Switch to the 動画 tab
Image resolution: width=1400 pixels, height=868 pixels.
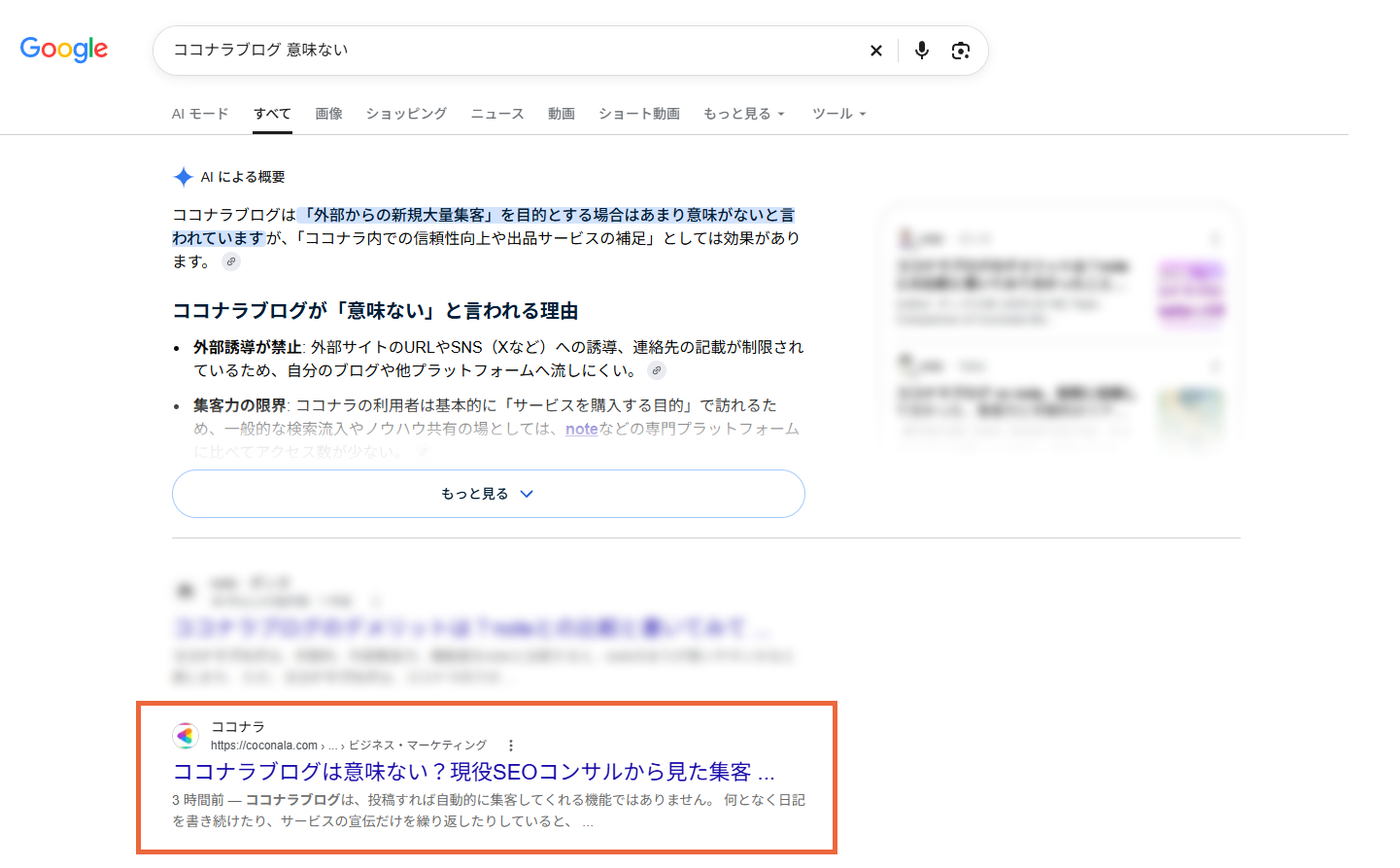[562, 114]
